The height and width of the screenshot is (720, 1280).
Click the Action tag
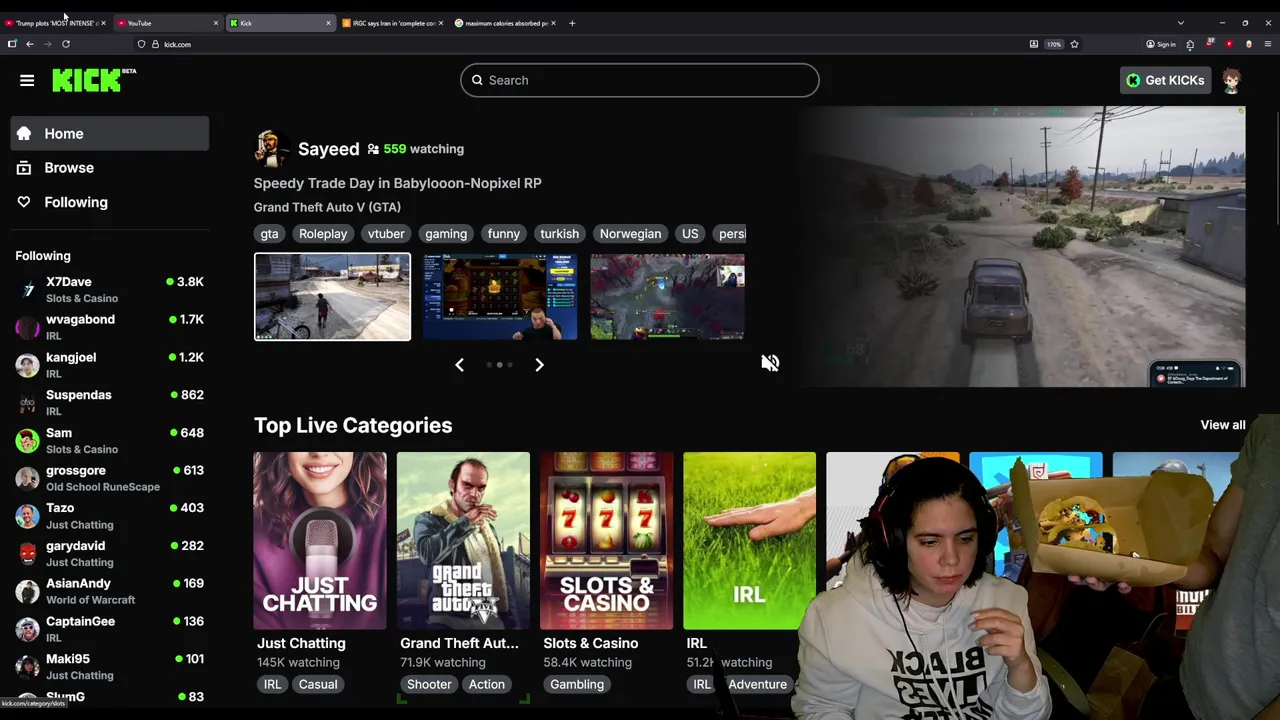pos(487,684)
